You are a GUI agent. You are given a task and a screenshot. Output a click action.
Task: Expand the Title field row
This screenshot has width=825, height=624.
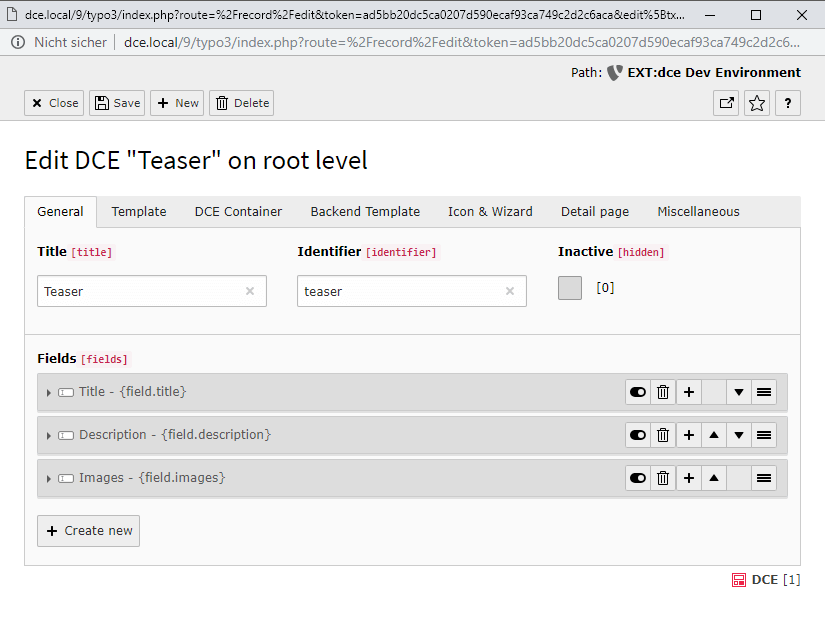pos(49,393)
